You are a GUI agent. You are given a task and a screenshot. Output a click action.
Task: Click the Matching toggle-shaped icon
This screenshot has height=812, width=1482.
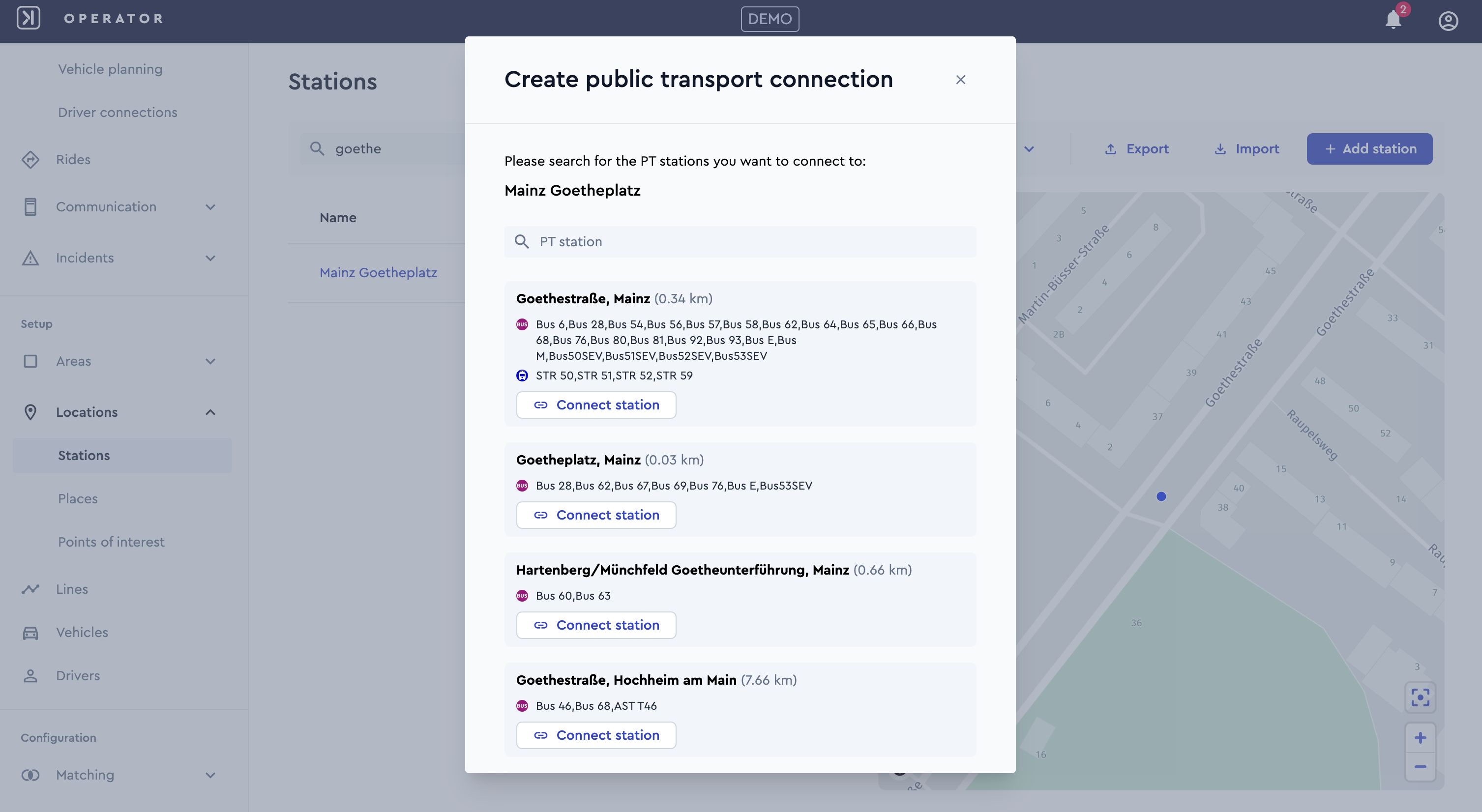tap(30, 775)
